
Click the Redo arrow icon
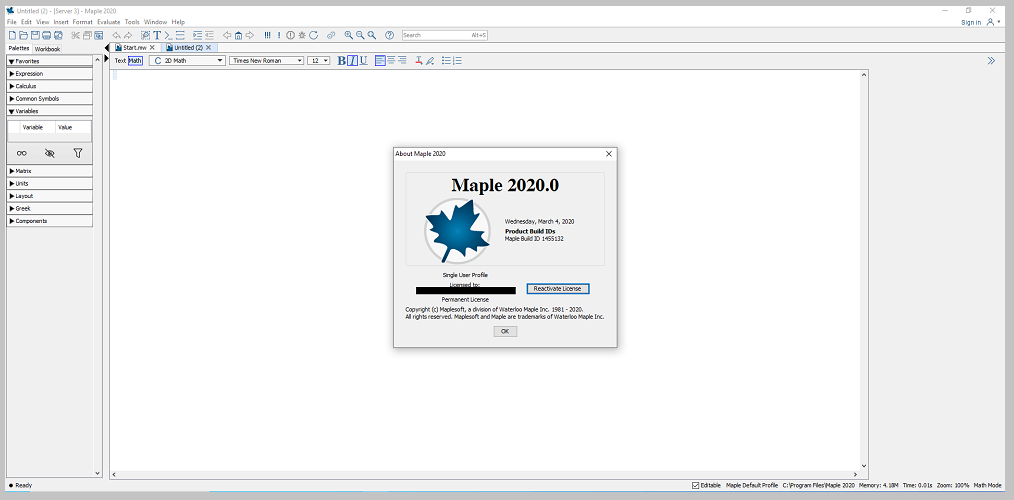(x=128, y=35)
